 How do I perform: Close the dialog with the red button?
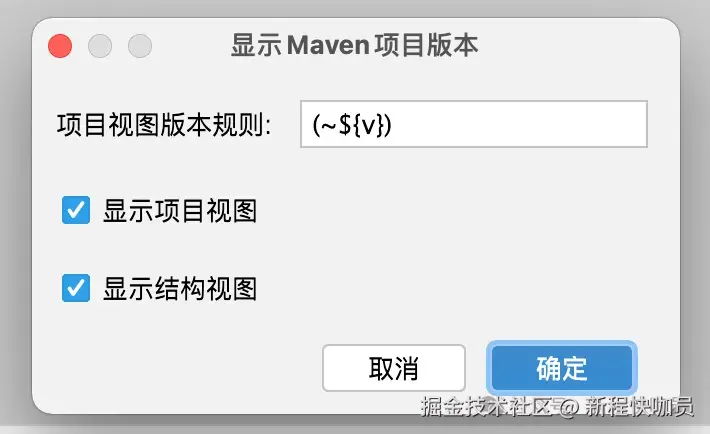[60, 46]
